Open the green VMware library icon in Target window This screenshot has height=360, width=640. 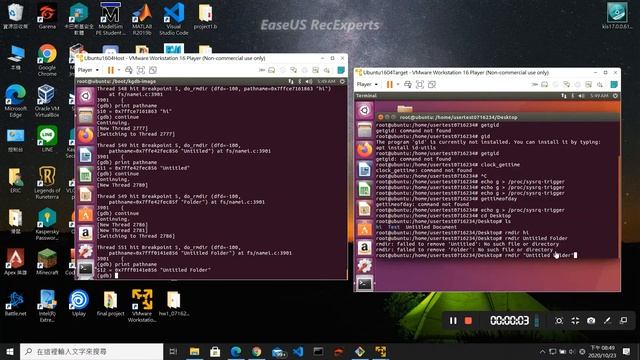614,84
